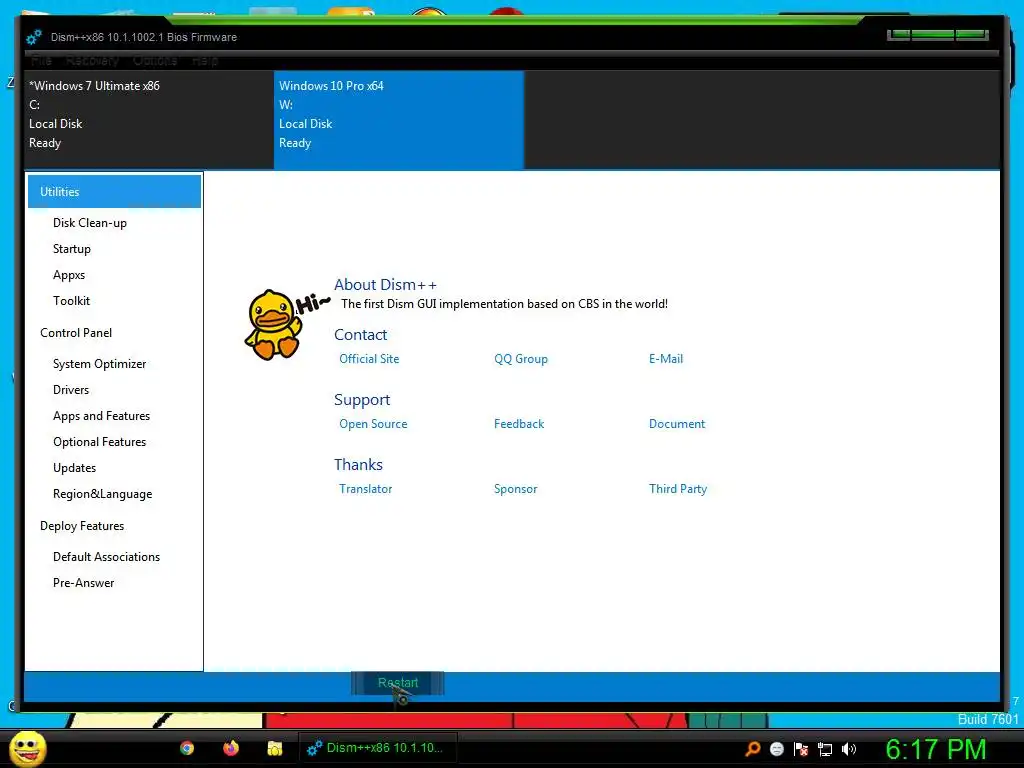The height and width of the screenshot is (768, 1024).
Task: Click the Restart button
Action: click(x=398, y=683)
